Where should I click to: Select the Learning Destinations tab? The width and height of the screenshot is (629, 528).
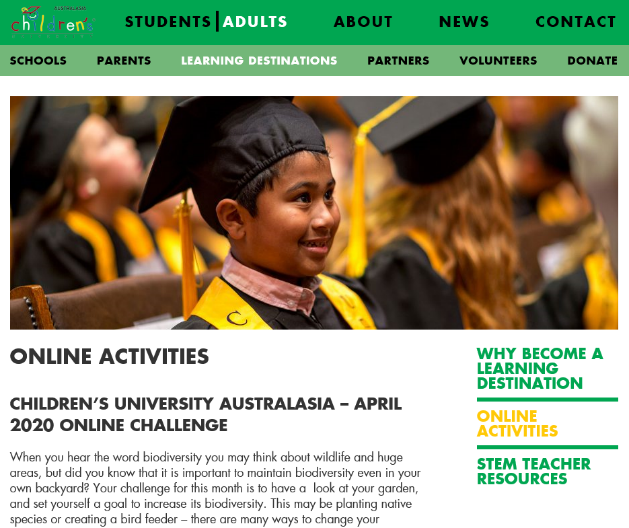pos(259,61)
